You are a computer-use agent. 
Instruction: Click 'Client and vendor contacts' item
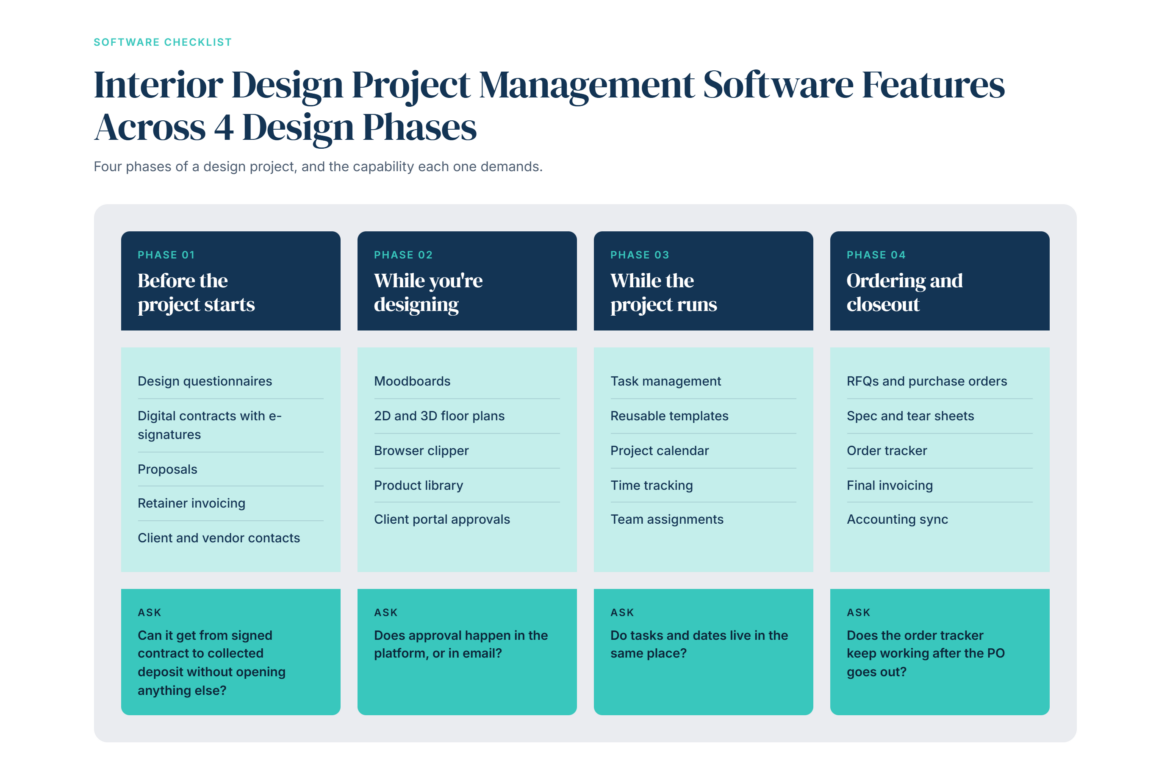point(219,538)
